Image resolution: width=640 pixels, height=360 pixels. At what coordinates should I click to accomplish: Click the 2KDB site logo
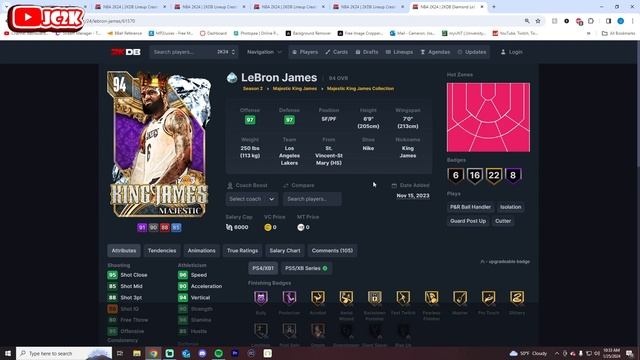tap(126, 52)
